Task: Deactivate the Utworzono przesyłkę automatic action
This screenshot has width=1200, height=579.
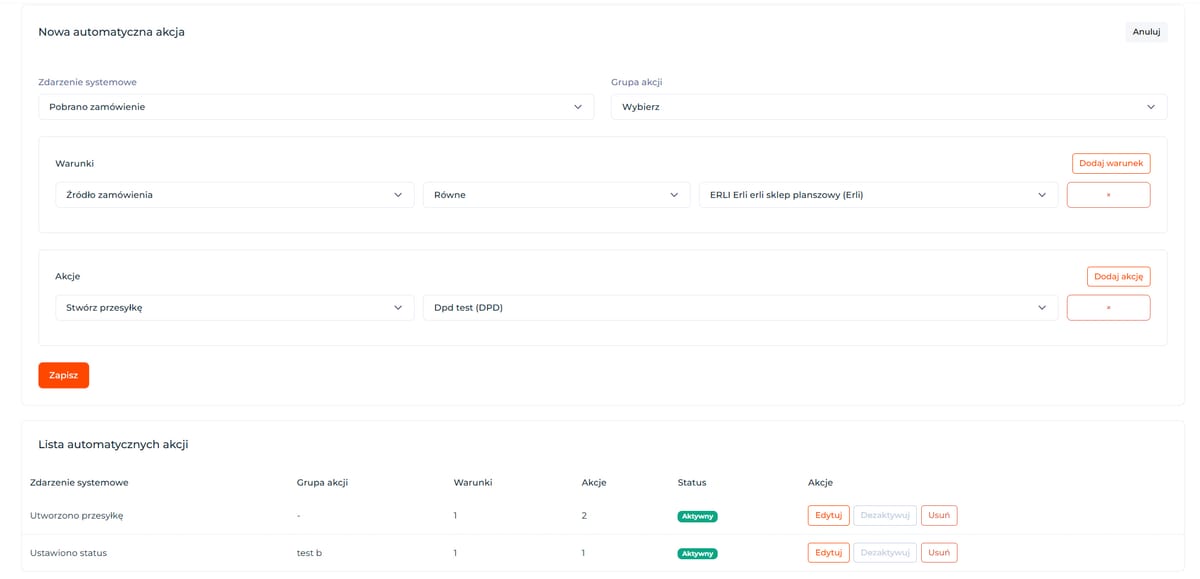Action: point(885,516)
